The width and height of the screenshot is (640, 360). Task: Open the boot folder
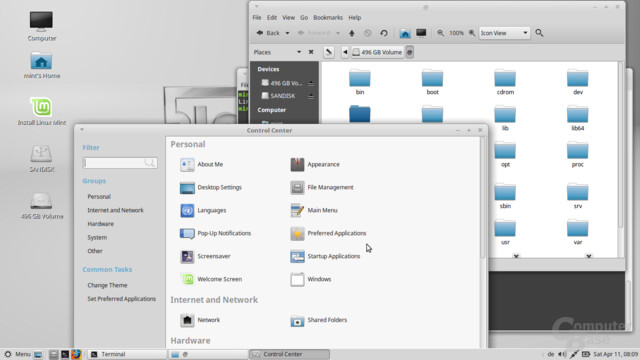[432, 82]
